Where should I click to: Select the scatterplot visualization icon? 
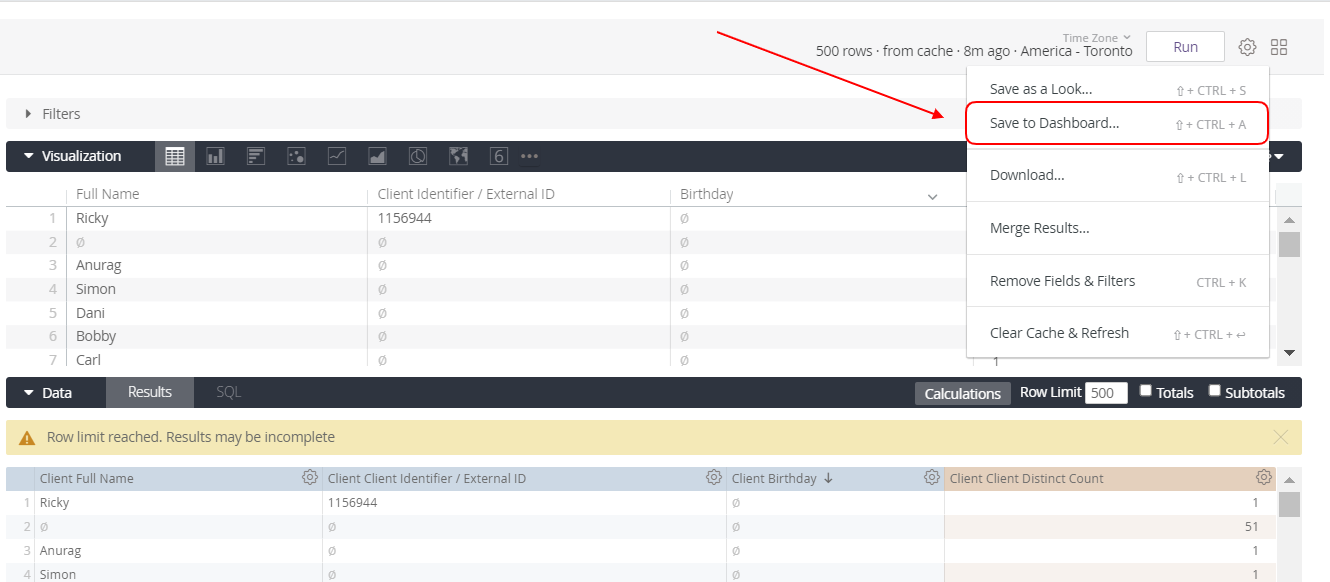[x=296, y=156]
